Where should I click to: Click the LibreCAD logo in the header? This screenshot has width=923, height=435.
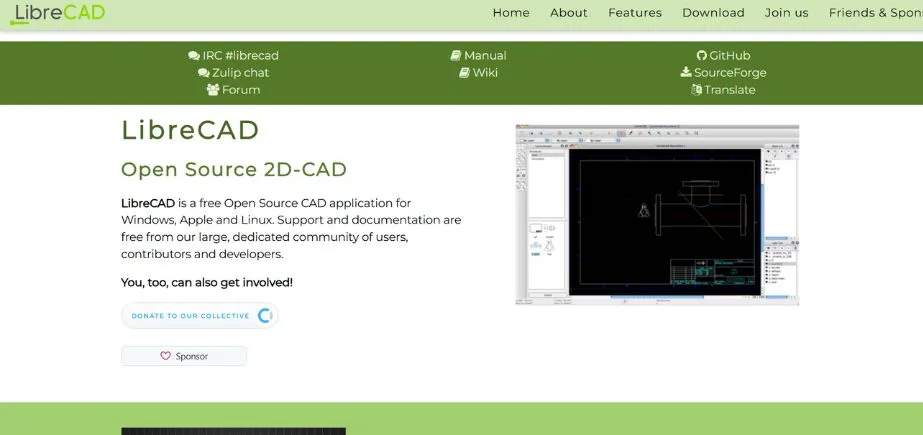58,14
